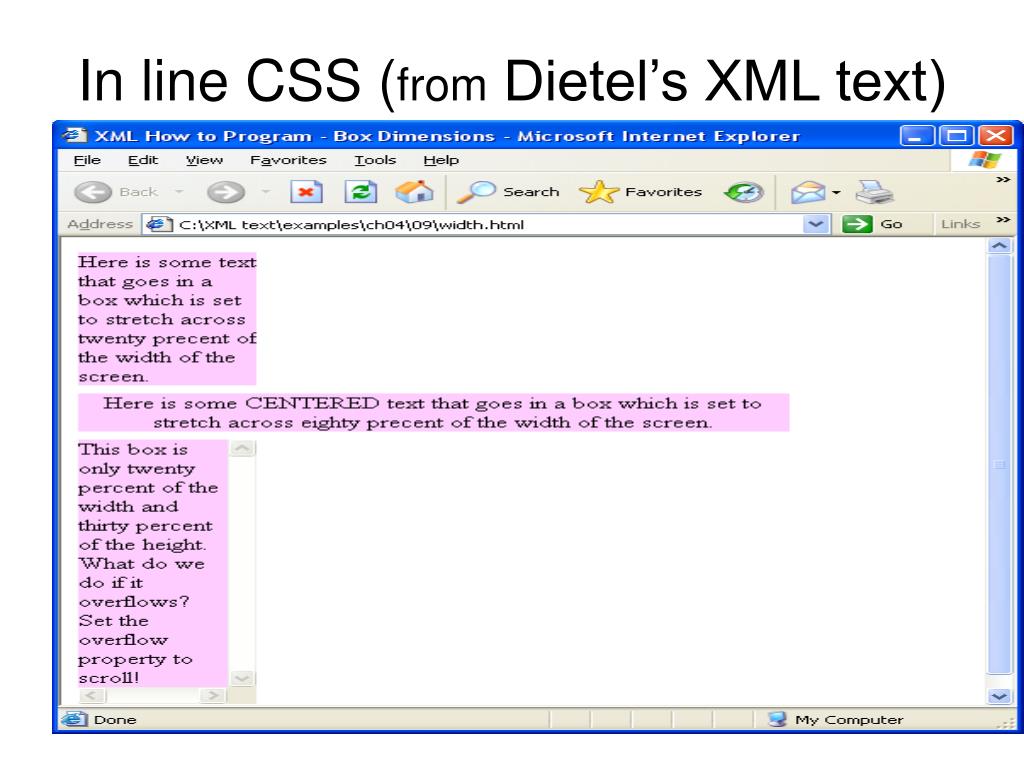Click the CENTERED text box

(x=434, y=413)
